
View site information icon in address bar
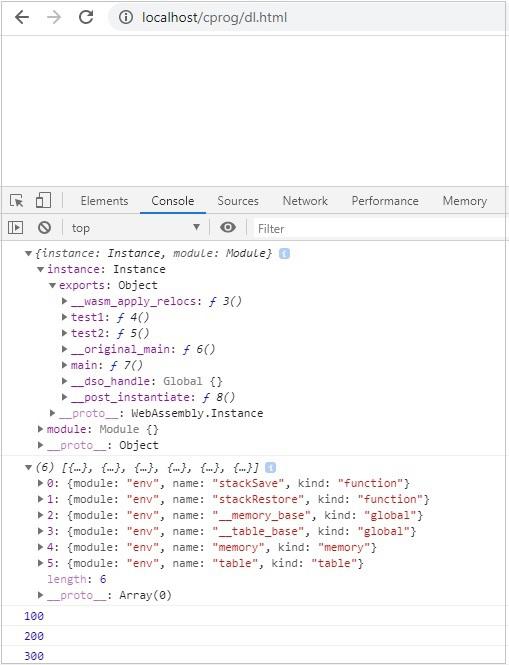(126, 17)
